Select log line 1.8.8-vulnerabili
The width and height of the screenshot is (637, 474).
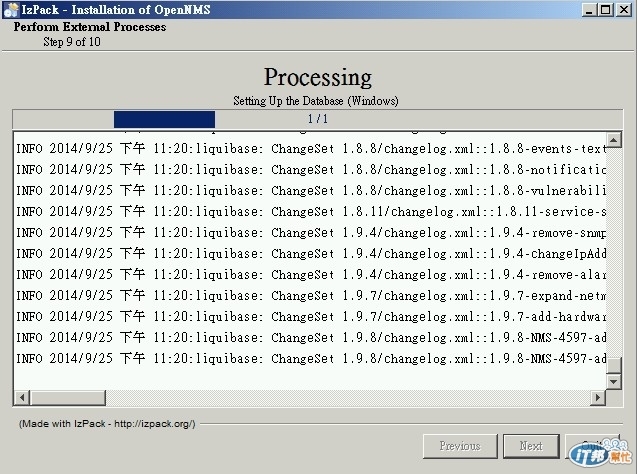(311, 190)
